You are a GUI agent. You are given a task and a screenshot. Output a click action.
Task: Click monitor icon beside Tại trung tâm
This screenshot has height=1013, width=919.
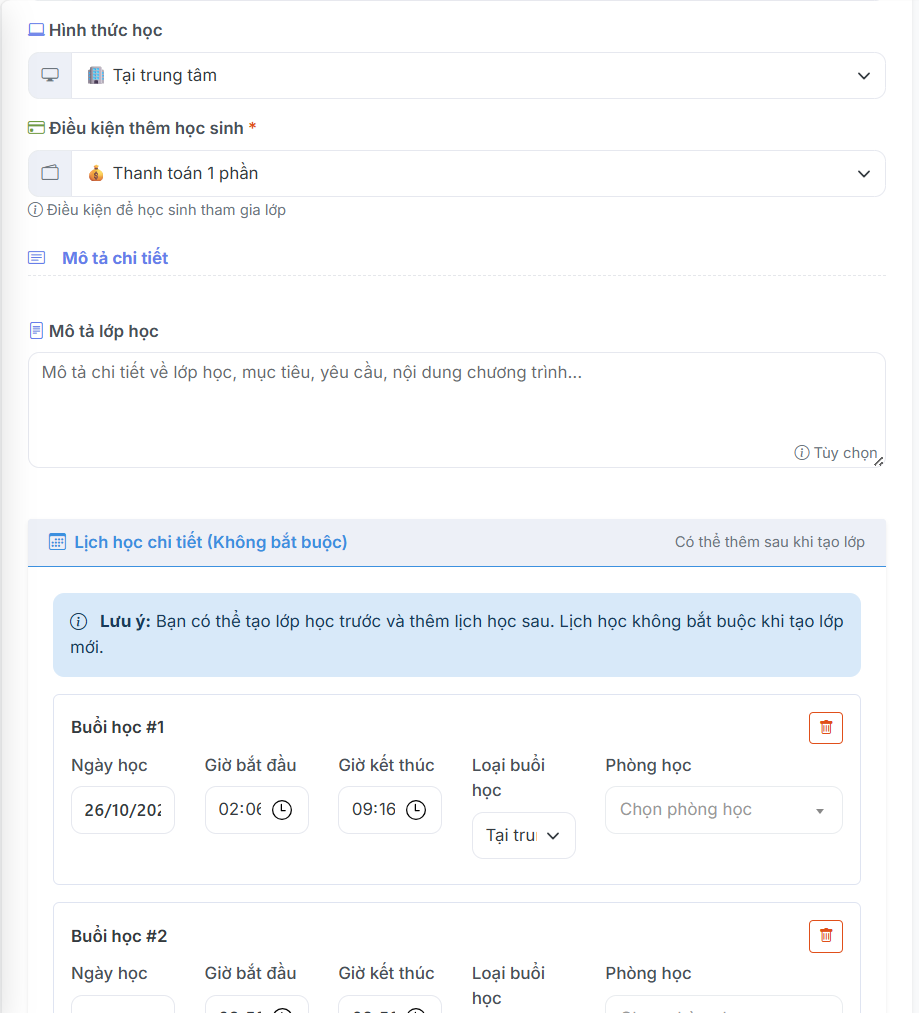[50, 76]
